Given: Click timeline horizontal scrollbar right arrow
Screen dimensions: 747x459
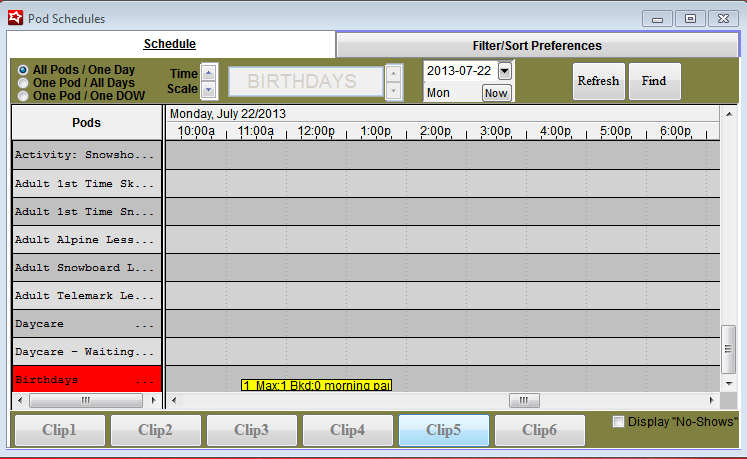Looking at the screenshot, I should [x=712, y=400].
